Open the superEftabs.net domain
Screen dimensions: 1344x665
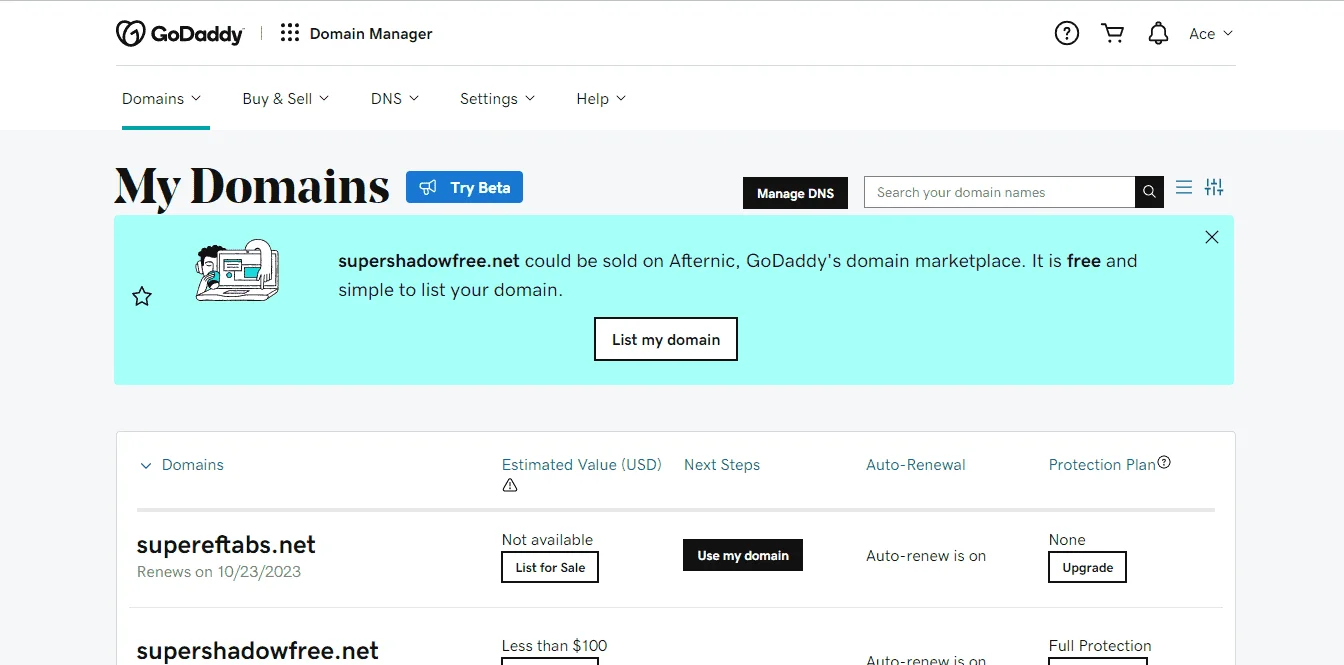226,545
